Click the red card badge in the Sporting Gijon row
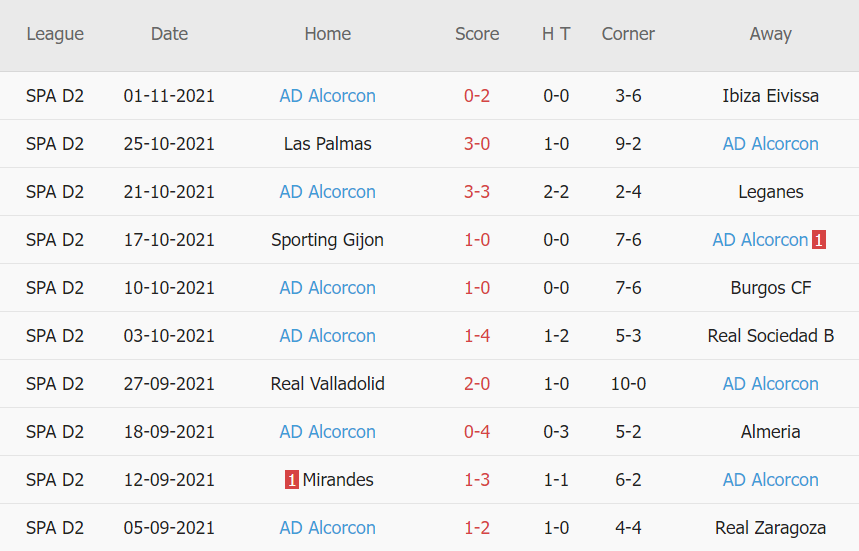This screenshot has height=551, width=859. click(x=819, y=240)
